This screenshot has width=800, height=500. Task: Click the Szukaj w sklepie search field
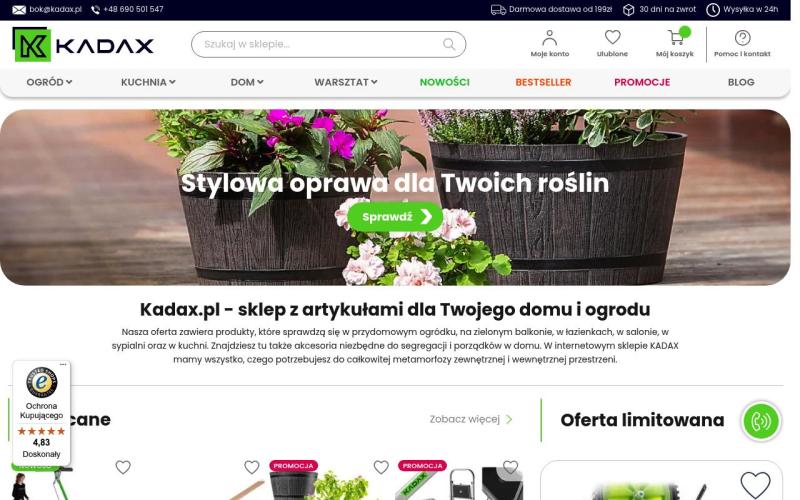point(315,45)
